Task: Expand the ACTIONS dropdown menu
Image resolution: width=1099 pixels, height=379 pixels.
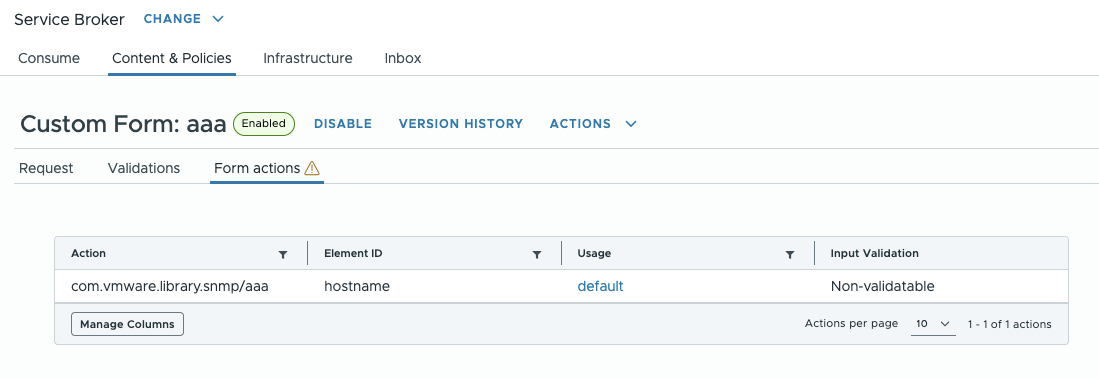Action: pyautogui.click(x=593, y=124)
